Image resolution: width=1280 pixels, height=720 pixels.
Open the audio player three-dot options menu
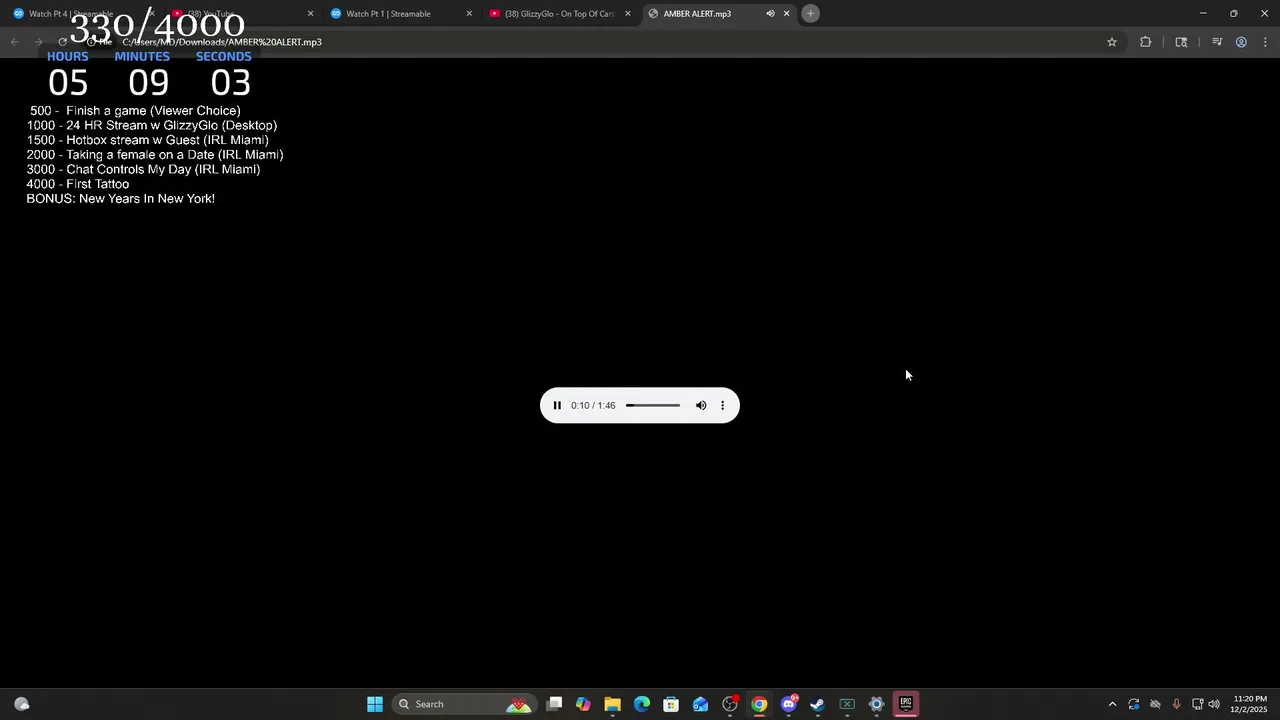(722, 405)
